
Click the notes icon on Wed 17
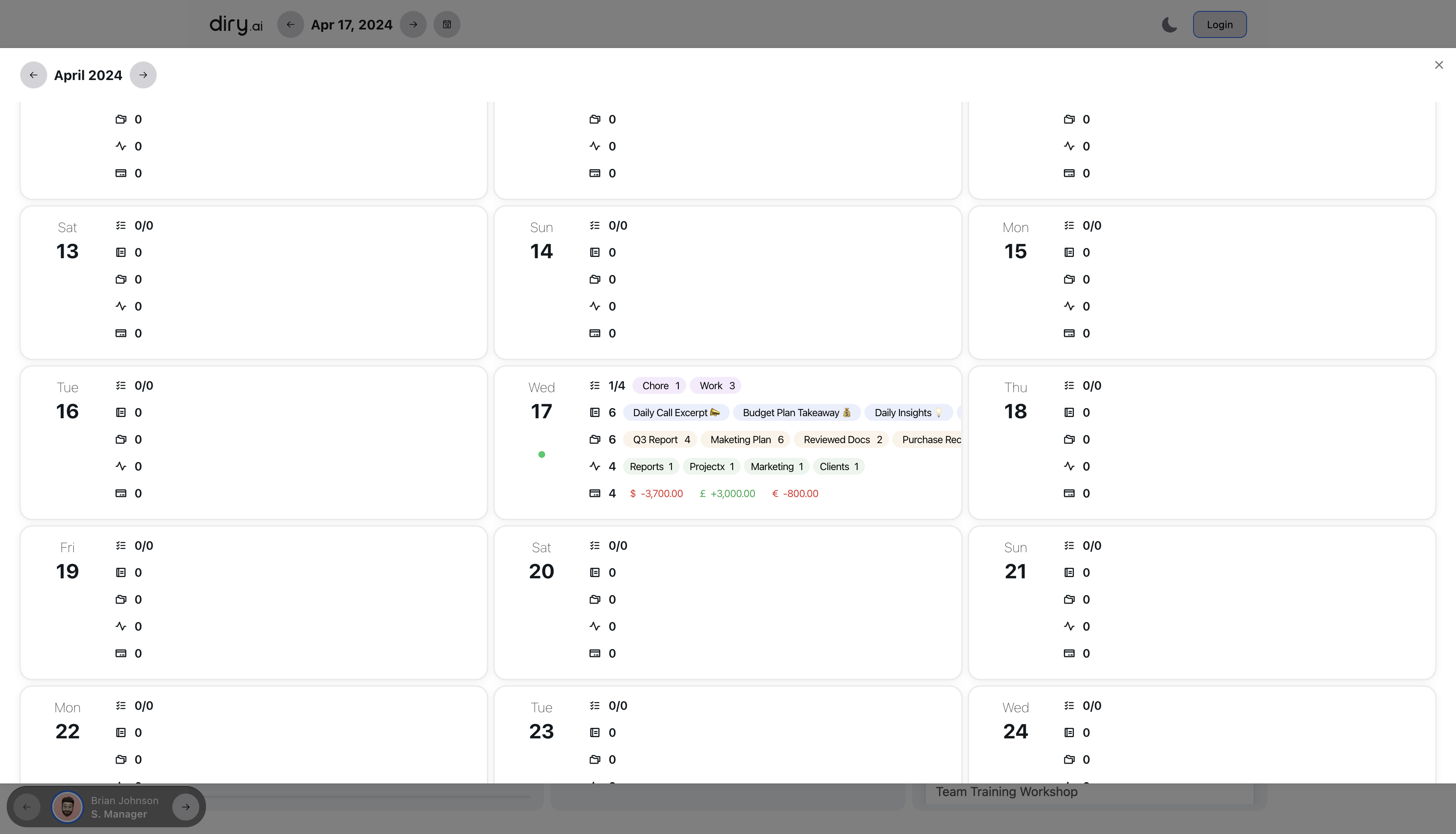point(594,412)
